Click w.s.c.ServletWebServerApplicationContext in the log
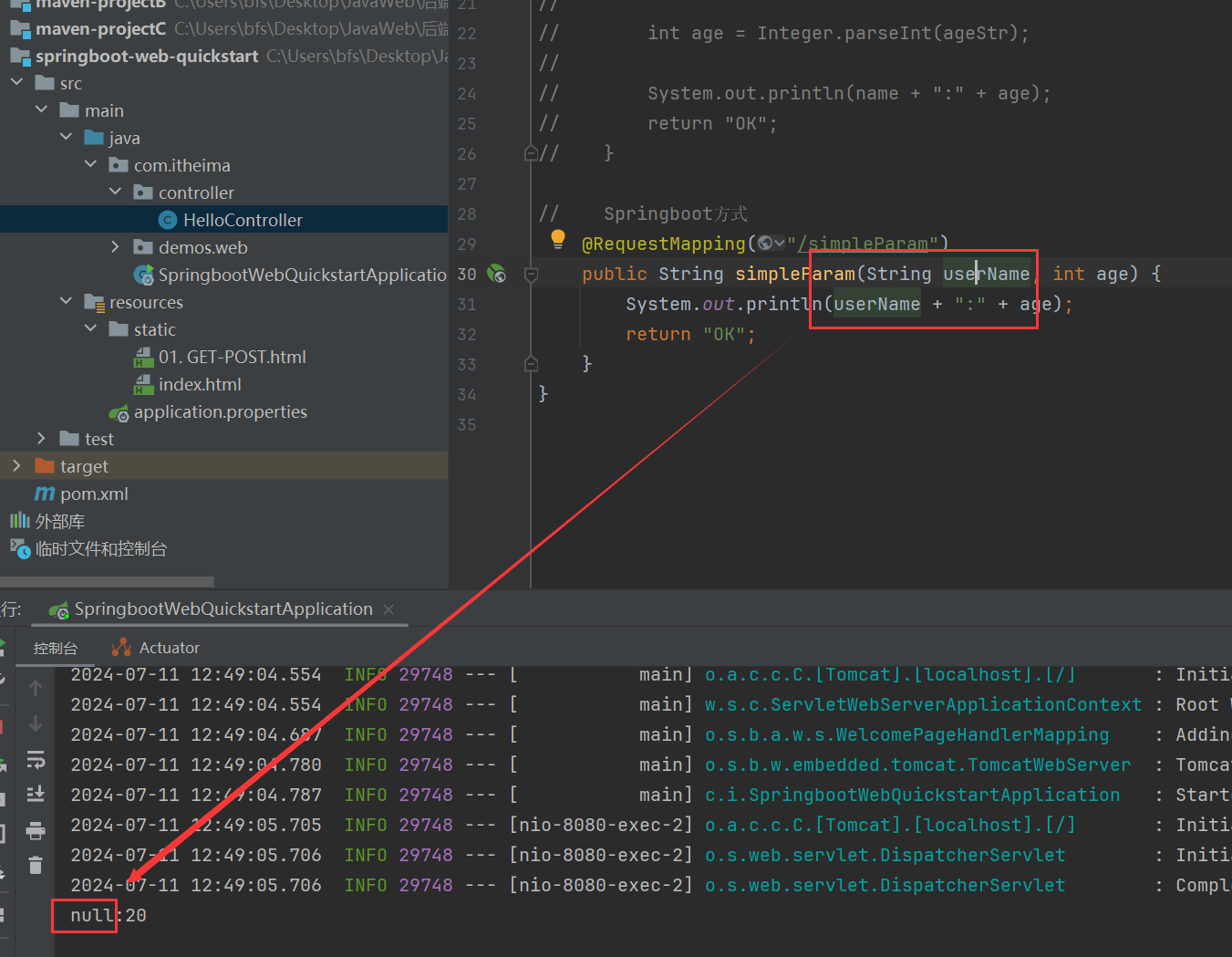Viewport: 1232px width, 957px height. [x=923, y=704]
